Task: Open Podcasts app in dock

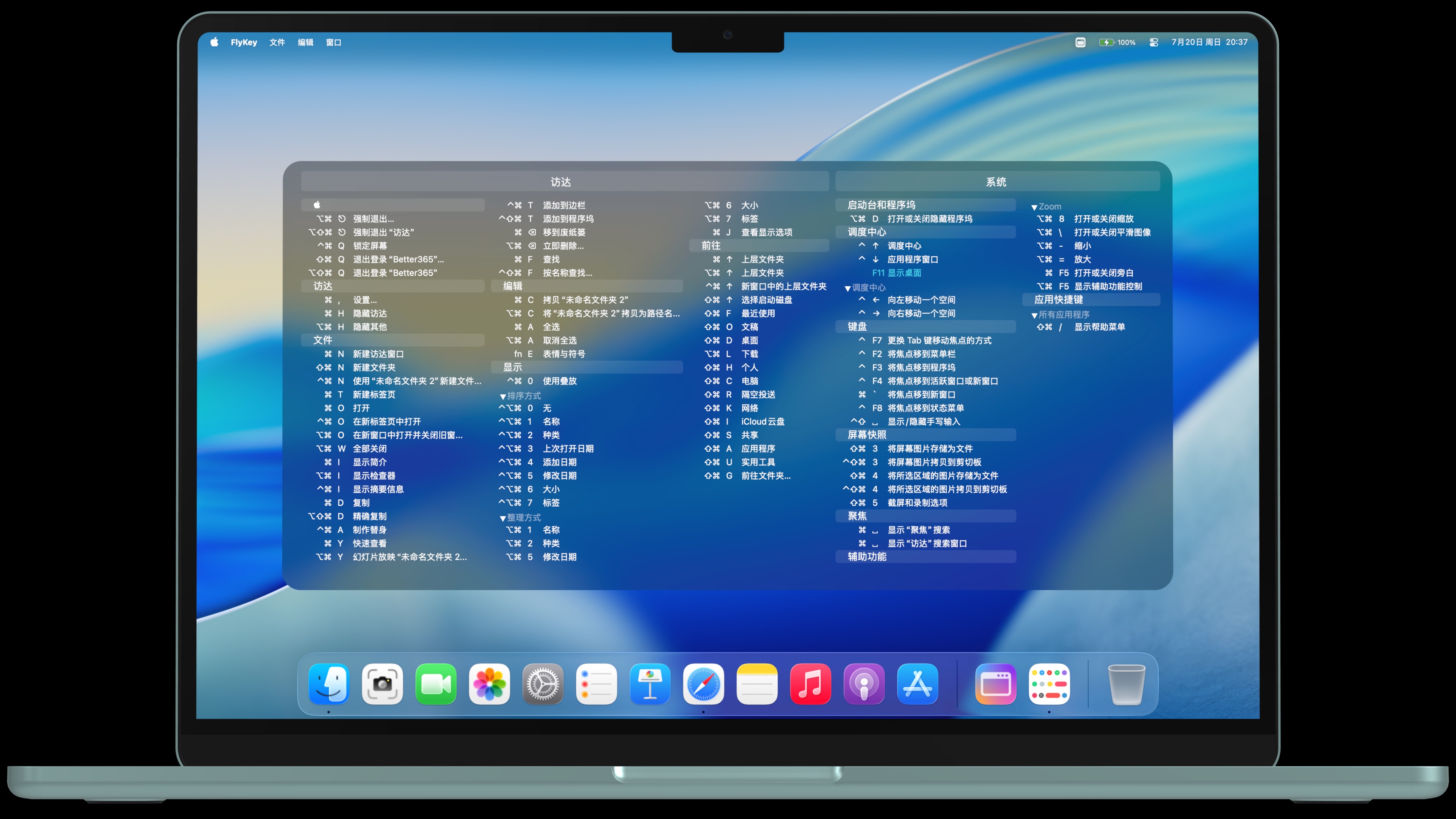Action: tap(864, 684)
